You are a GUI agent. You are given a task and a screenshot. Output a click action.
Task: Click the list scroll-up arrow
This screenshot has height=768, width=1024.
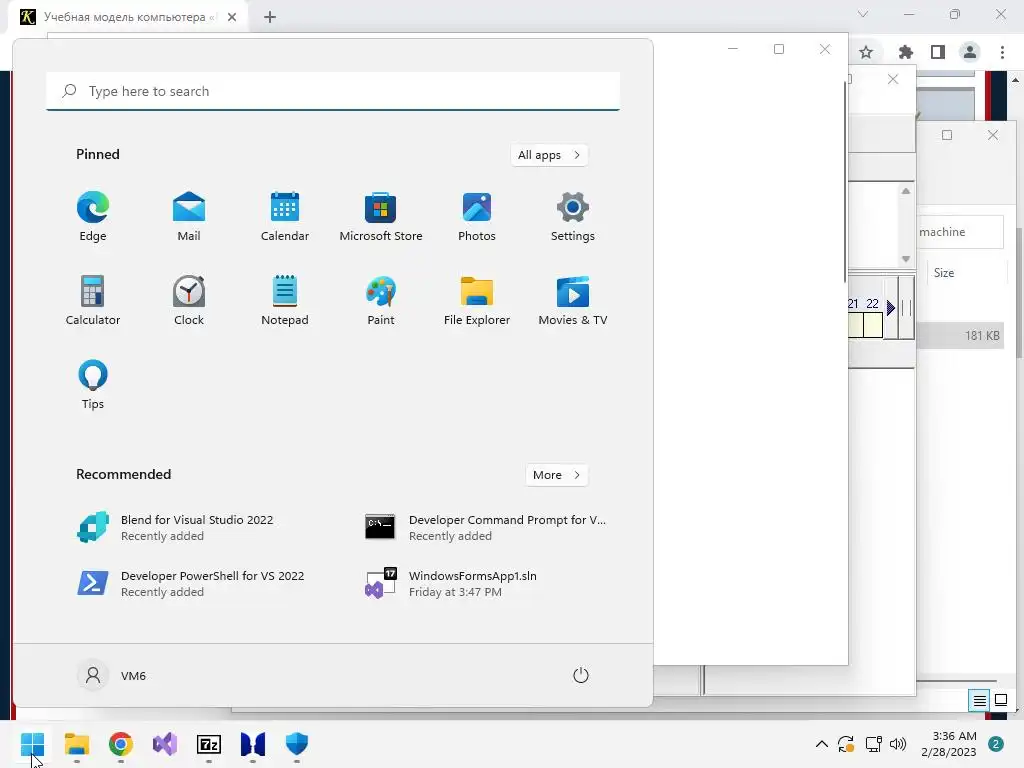906,191
